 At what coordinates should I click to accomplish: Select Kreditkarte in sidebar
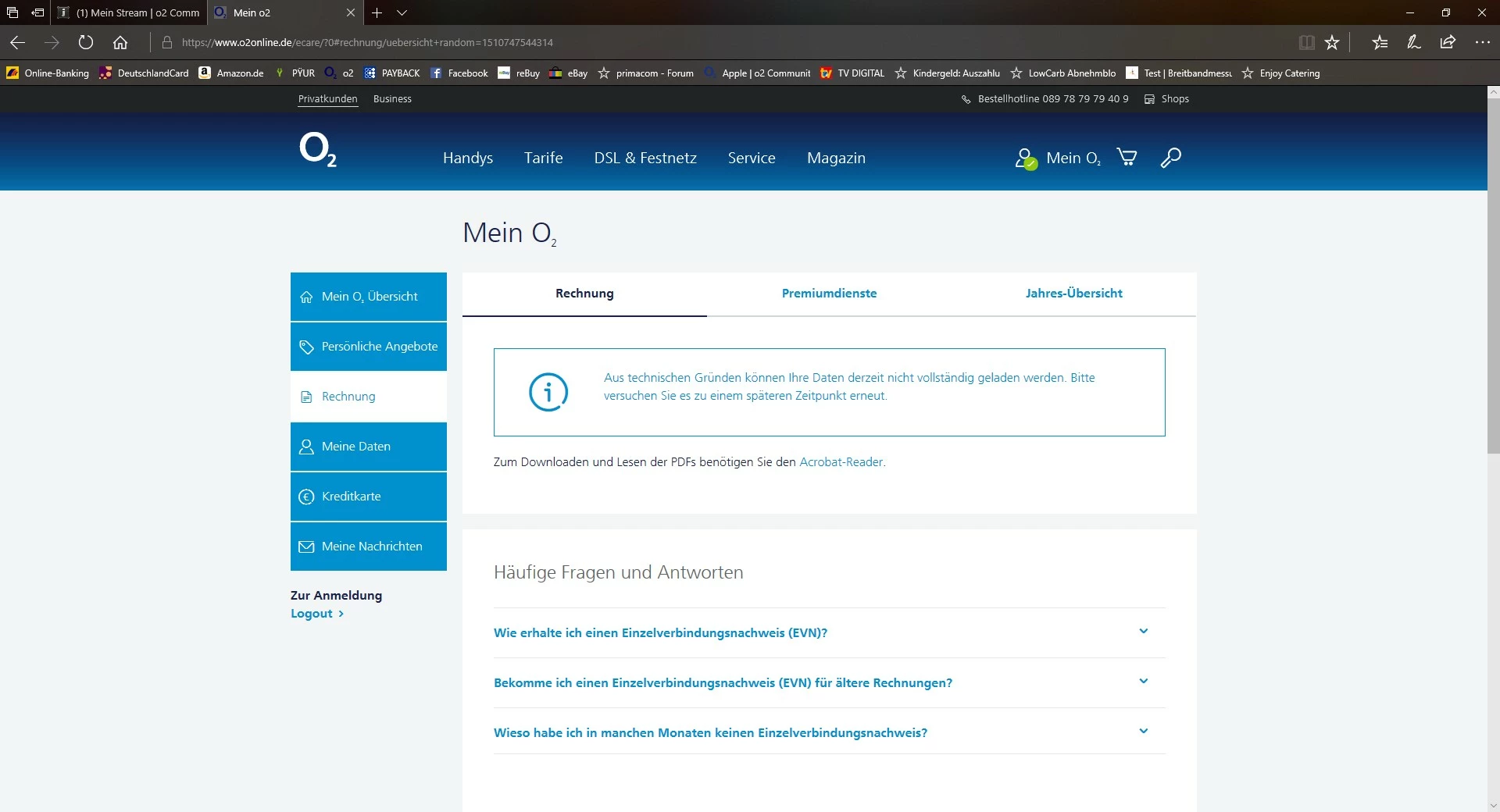pyautogui.click(x=369, y=497)
